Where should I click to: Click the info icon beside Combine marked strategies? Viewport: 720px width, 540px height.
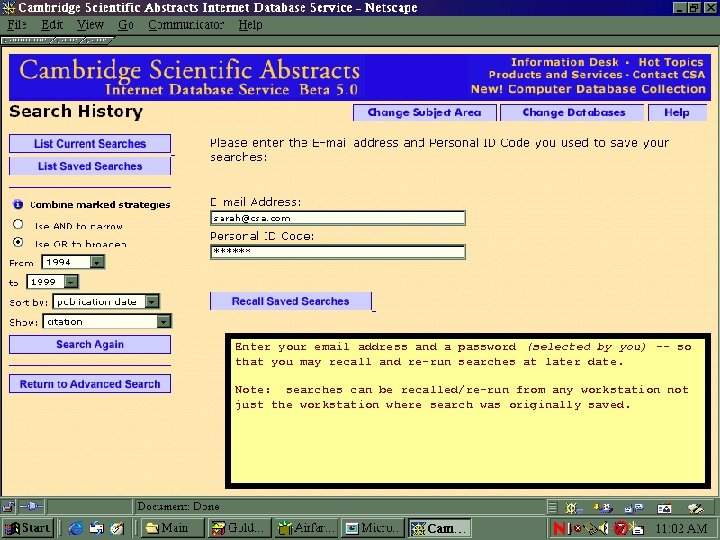[x=18, y=204]
